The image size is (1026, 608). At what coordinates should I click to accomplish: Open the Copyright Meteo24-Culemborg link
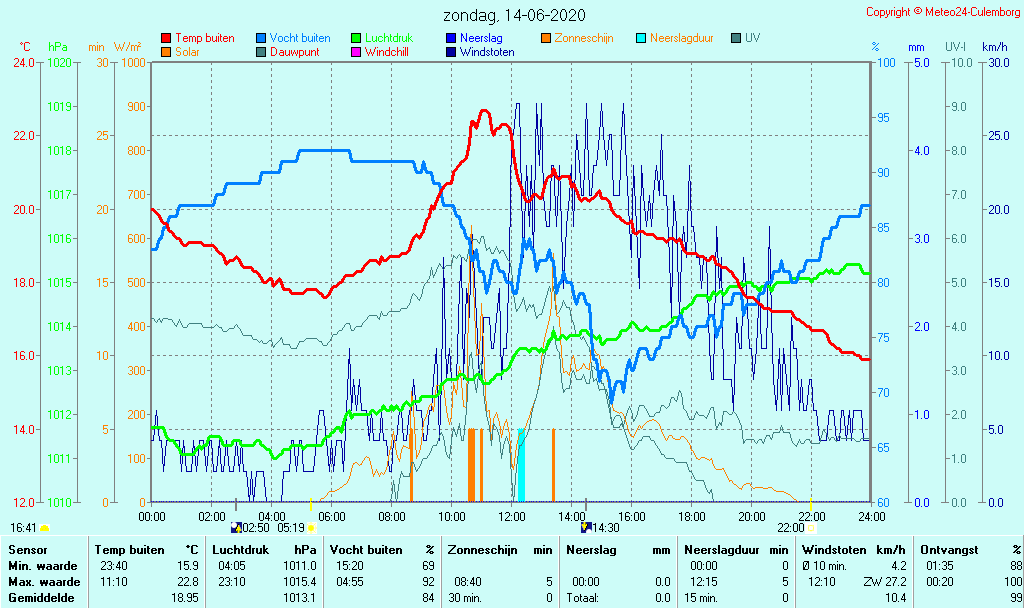pos(943,12)
